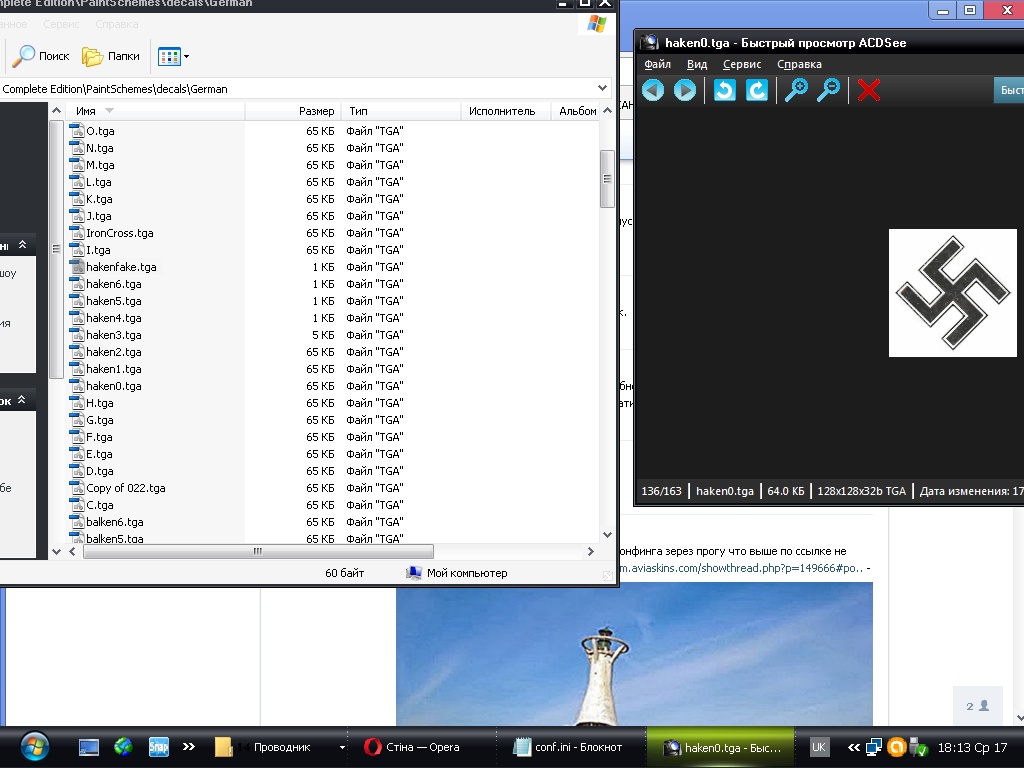The width and height of the screenshot is (1024, 768).
Task: Select the hakenfake.tga file icon
Action: (x=77, y=266)
